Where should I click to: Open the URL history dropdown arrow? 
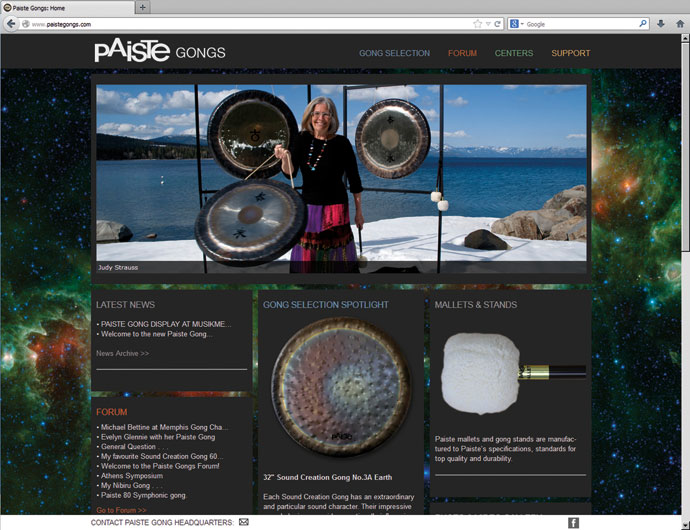[487, 23]
